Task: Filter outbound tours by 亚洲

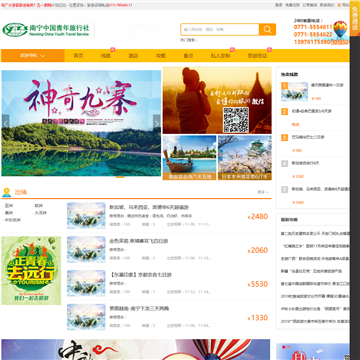Action: [8, 206]
